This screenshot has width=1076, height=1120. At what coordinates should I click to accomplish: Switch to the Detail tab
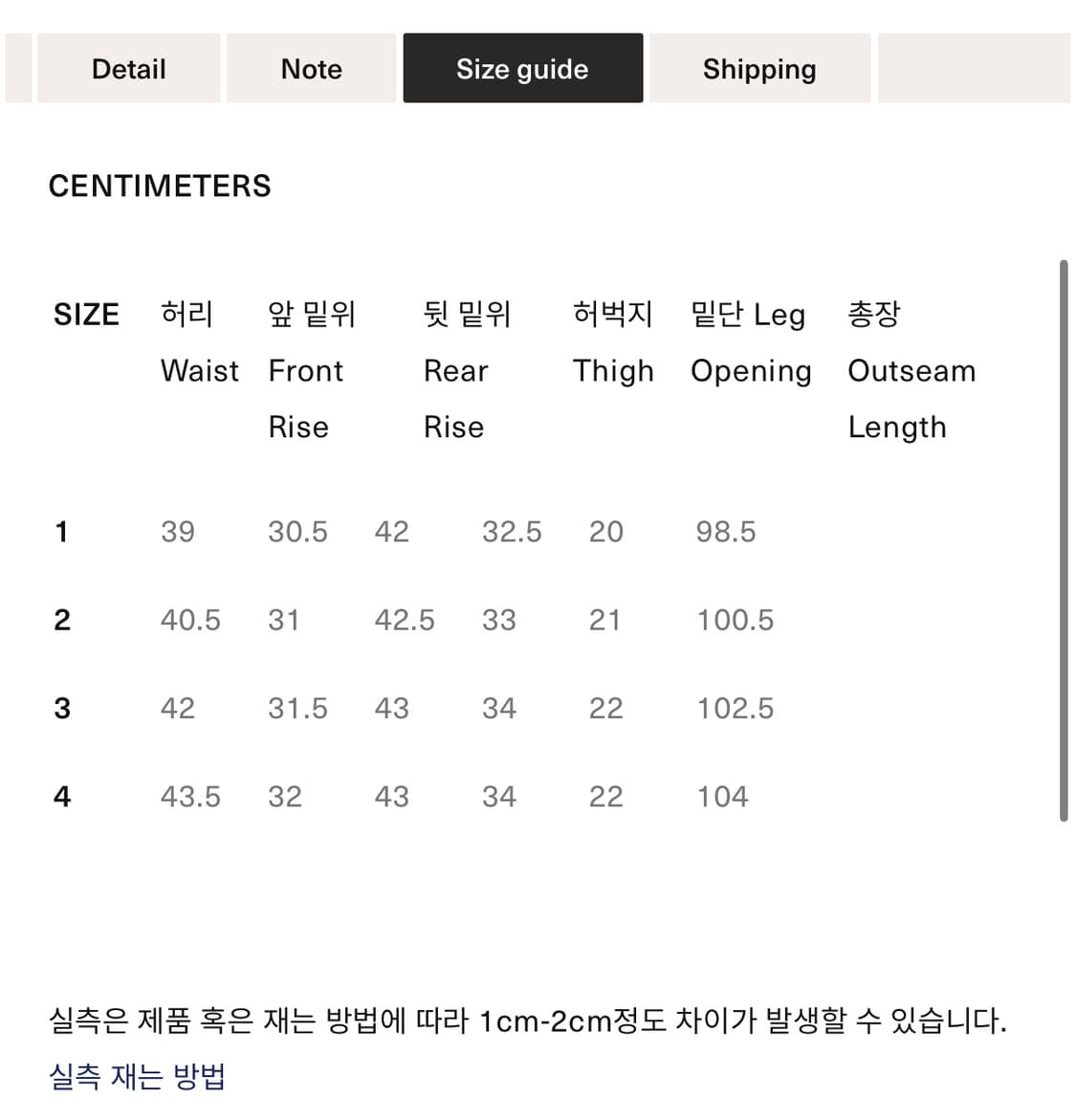(x=128, y=68)
